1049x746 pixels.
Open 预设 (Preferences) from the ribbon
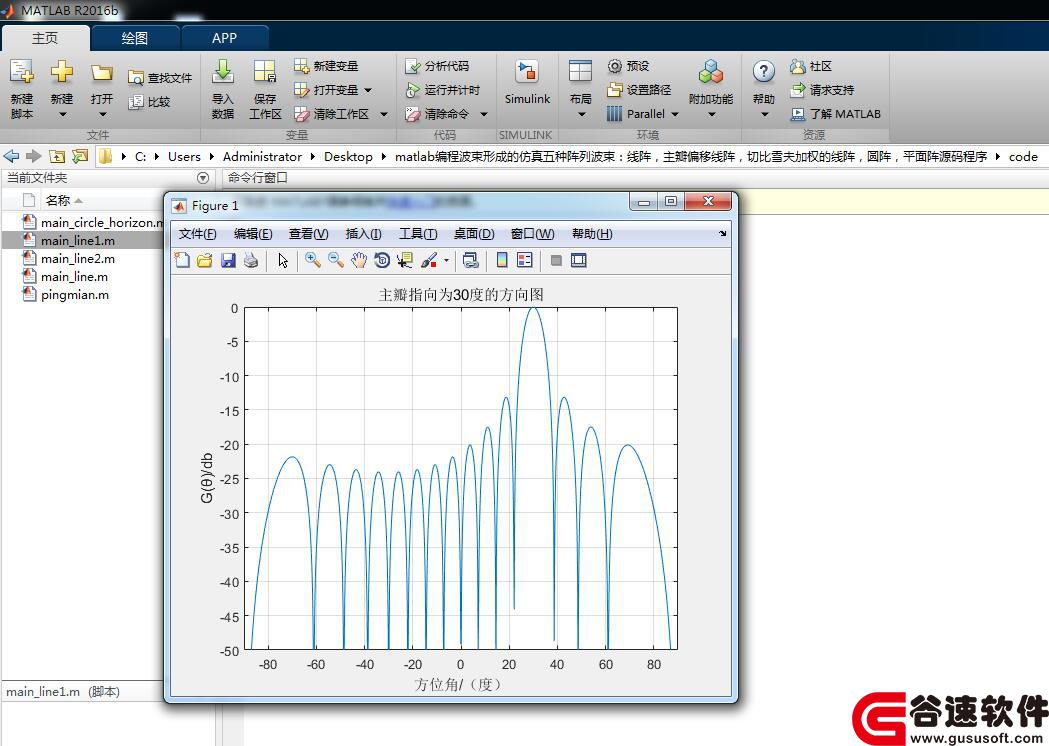pos(628,66)
